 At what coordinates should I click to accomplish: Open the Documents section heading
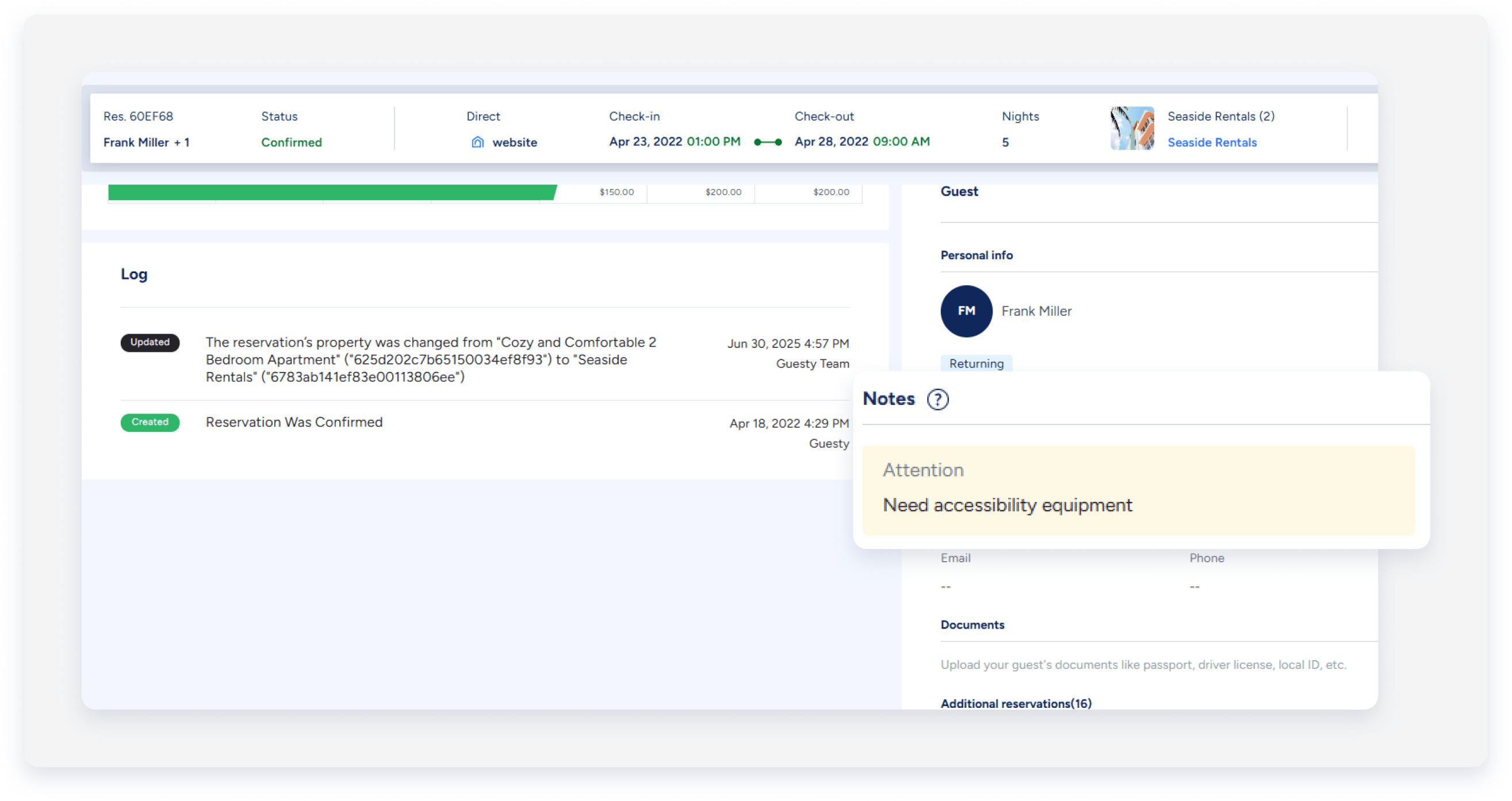tap(972, 624)
